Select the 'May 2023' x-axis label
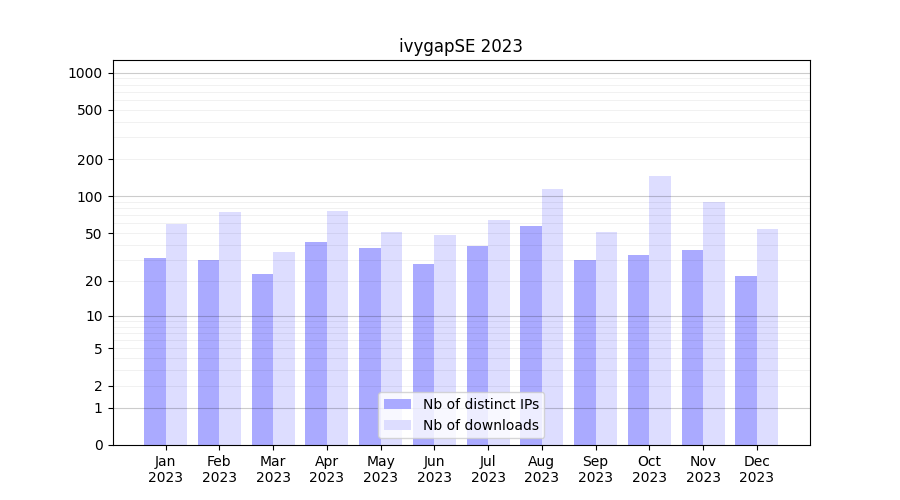The image size is (900, 500). (381, 469)
